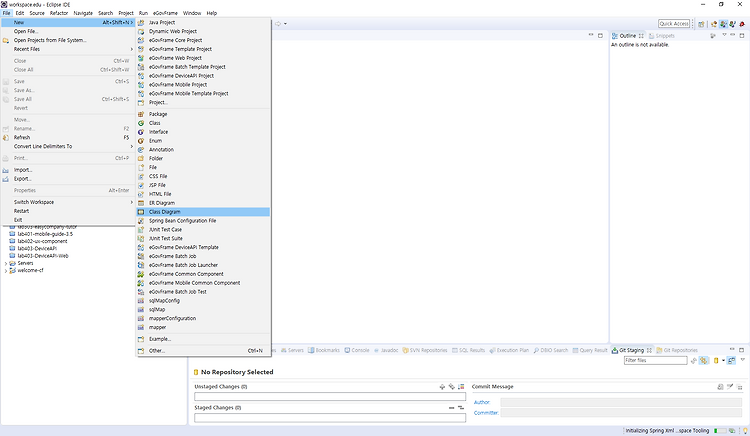Create a new HTML File
This screenshot has height=436, width=750.
pos(203,194)
